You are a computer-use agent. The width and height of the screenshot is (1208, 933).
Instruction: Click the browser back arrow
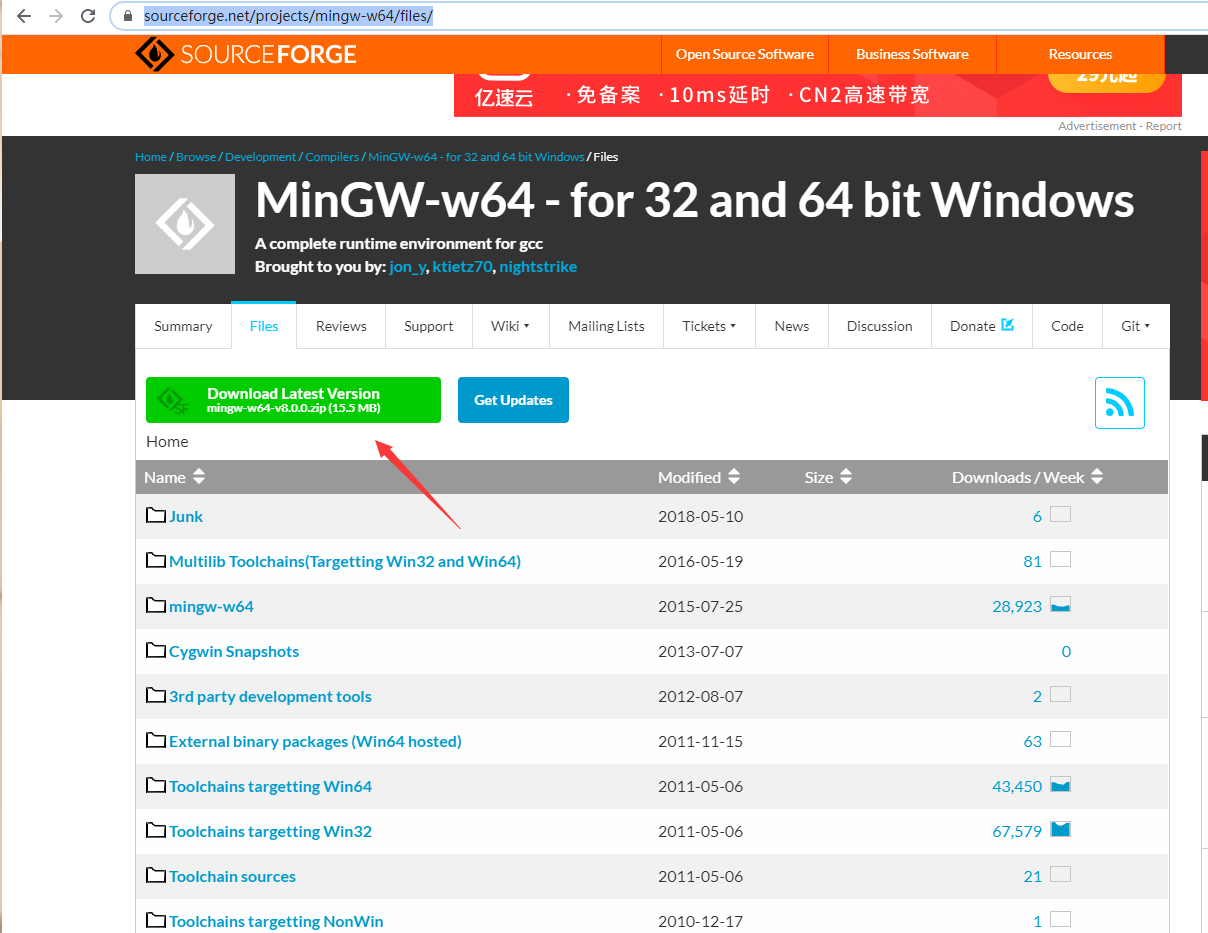tap(23, 17)
